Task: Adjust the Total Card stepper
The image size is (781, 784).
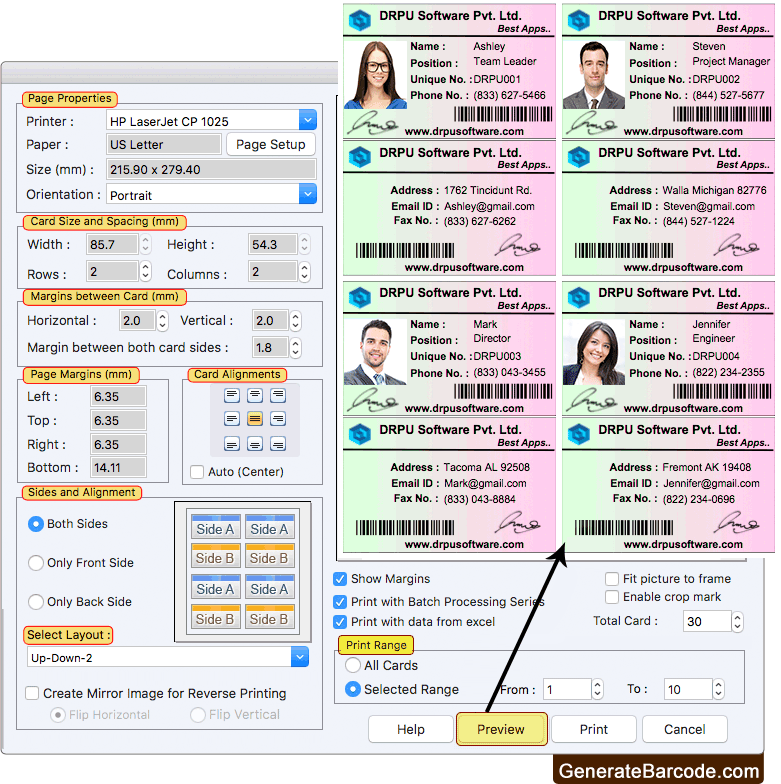Action: [737, 622]
